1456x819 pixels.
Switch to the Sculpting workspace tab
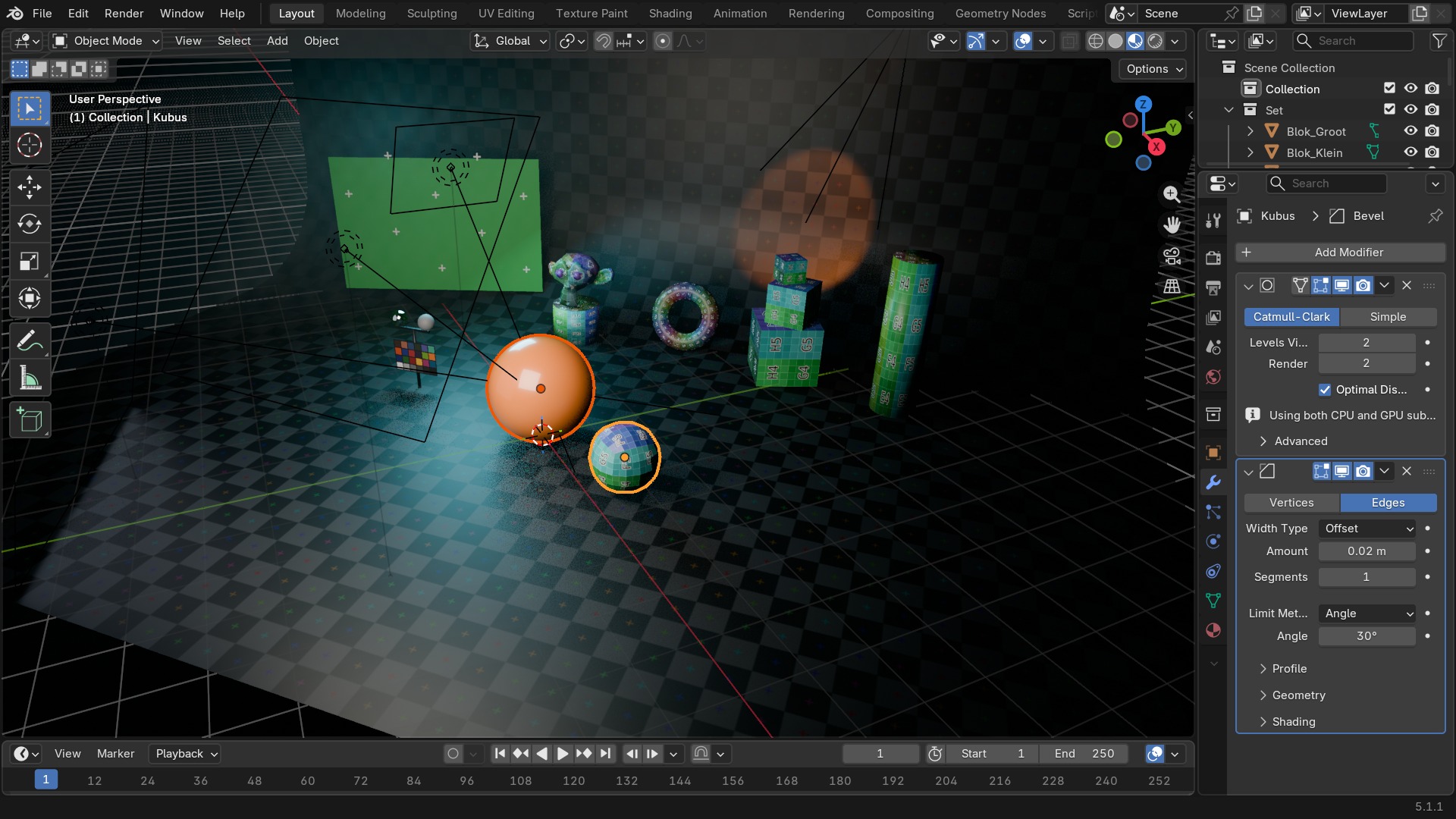tap(431, 14)
